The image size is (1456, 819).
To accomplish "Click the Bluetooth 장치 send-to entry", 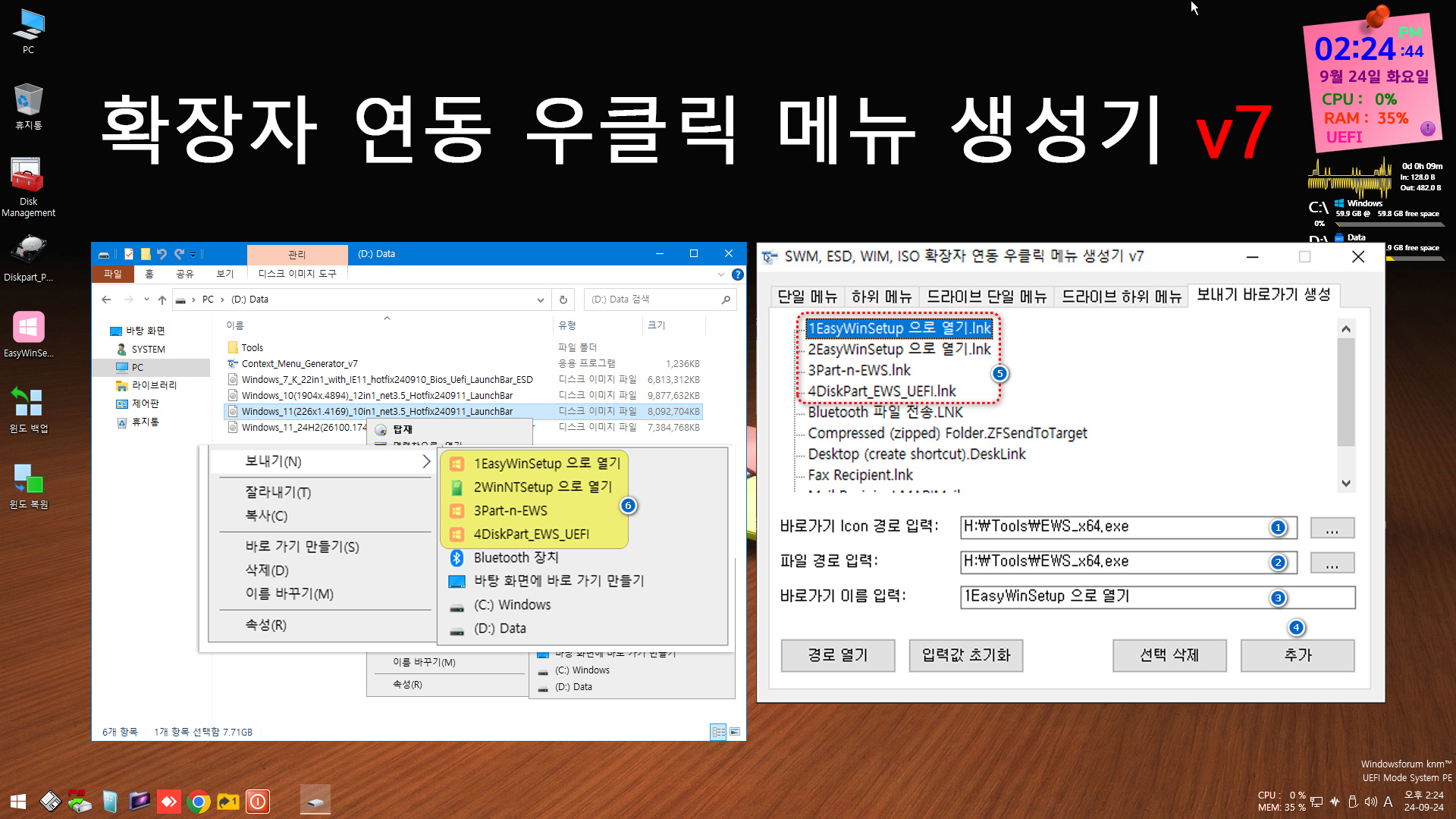I will (516, 557).
